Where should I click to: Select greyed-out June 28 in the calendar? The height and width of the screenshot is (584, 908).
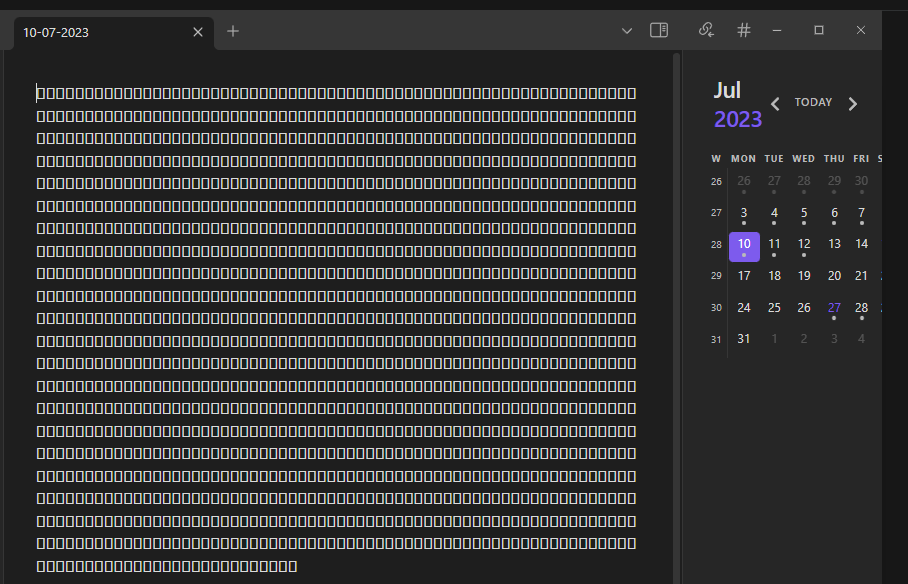[x=804, y=183]
